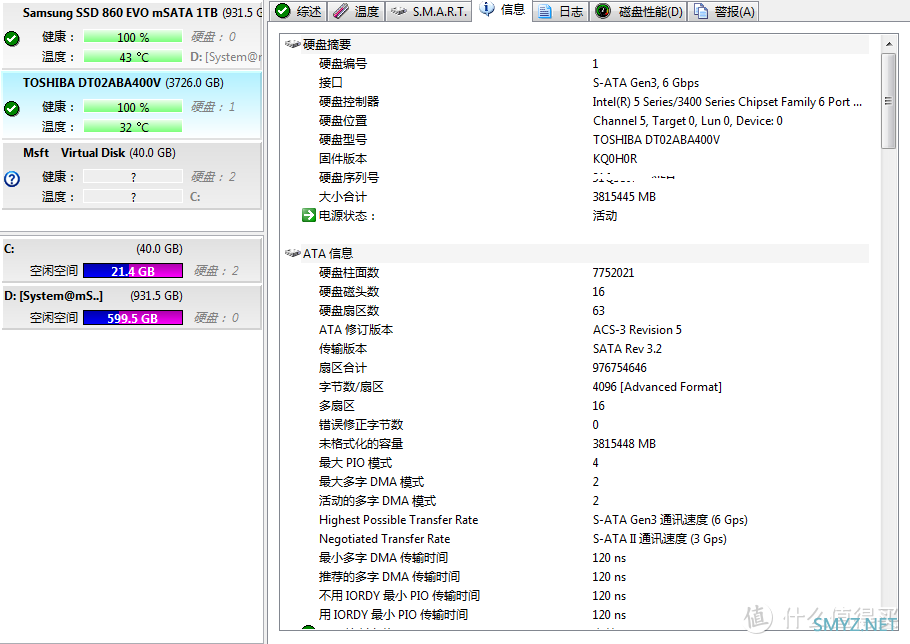The height and width of the screenshot is (644, 910).
Task: Click 电源状态 活动 value
Action: coord(605,215)
